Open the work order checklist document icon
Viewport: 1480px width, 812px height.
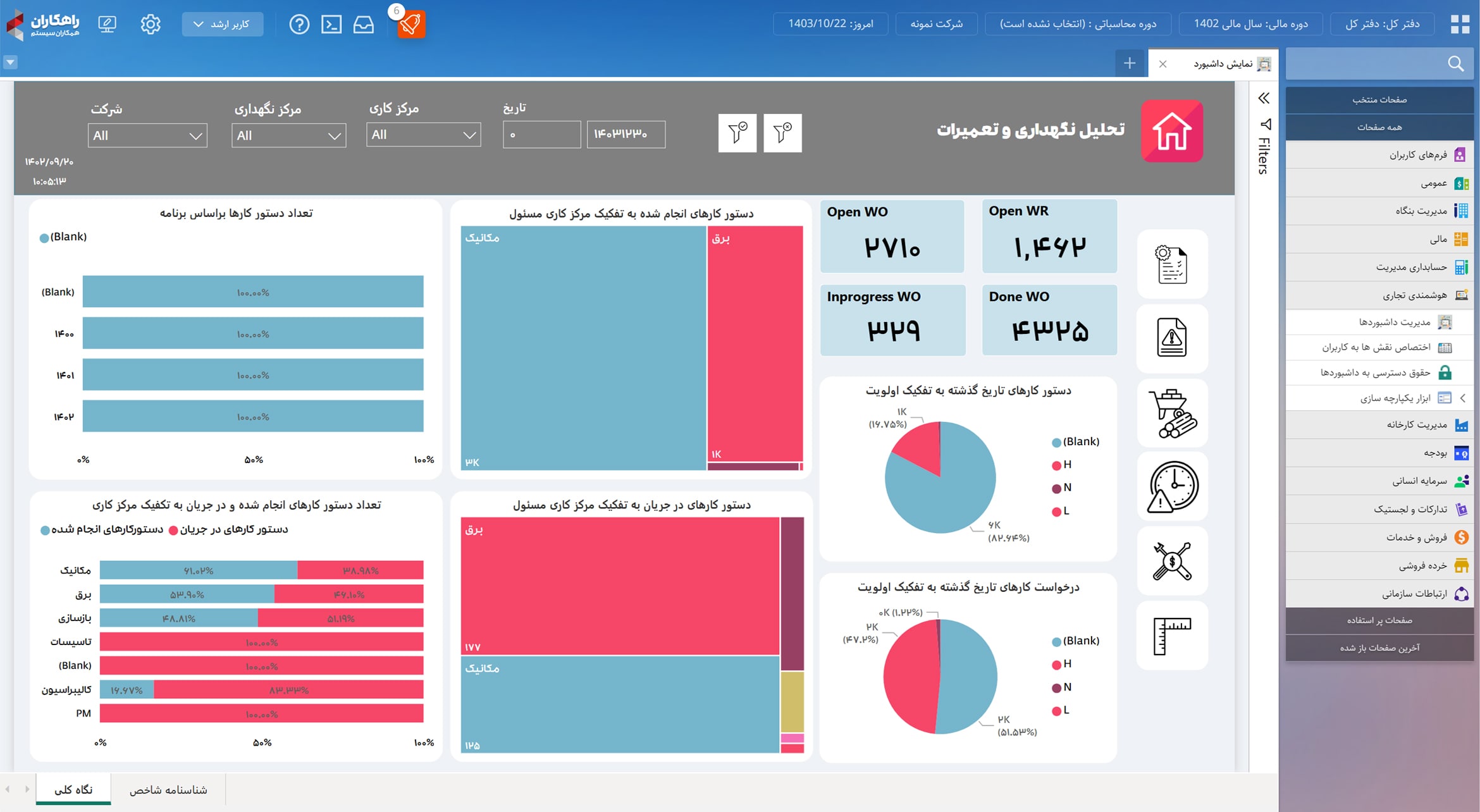[1172, 264]
